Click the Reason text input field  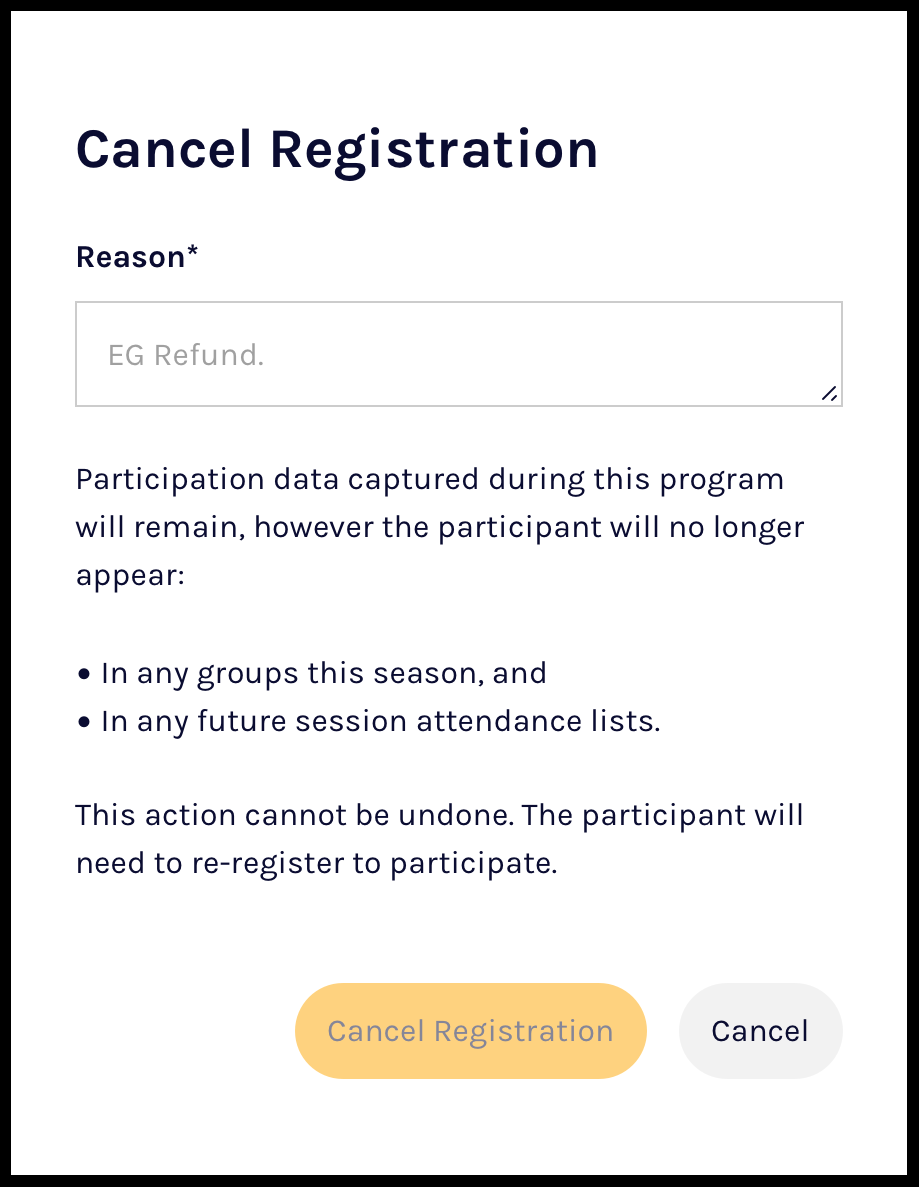tap(458, 354)
